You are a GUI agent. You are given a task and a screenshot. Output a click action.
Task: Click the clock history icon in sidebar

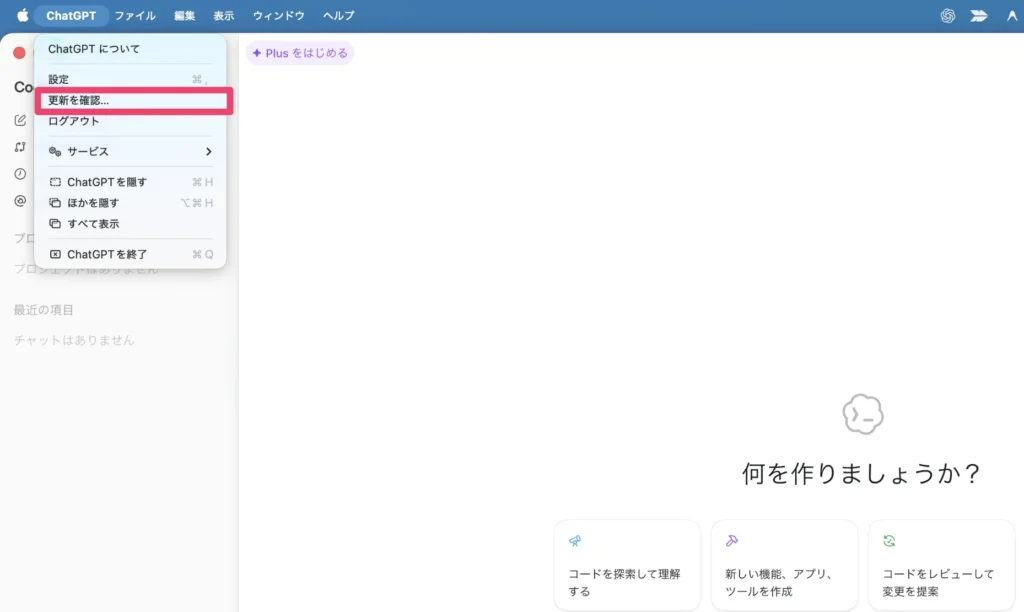click(20, 174)
